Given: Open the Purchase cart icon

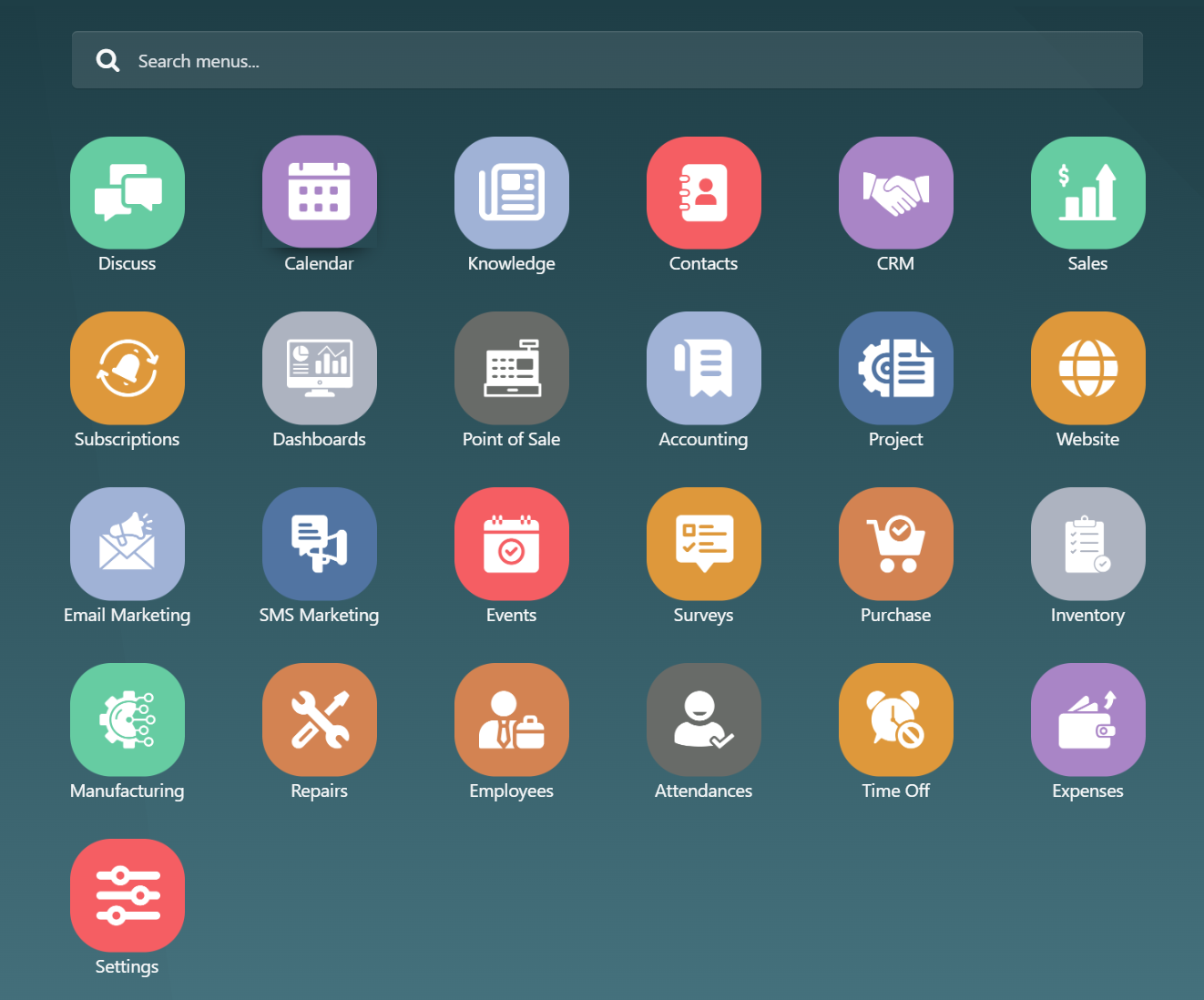Looking at the screenshot, I should (x=896, y=544).
